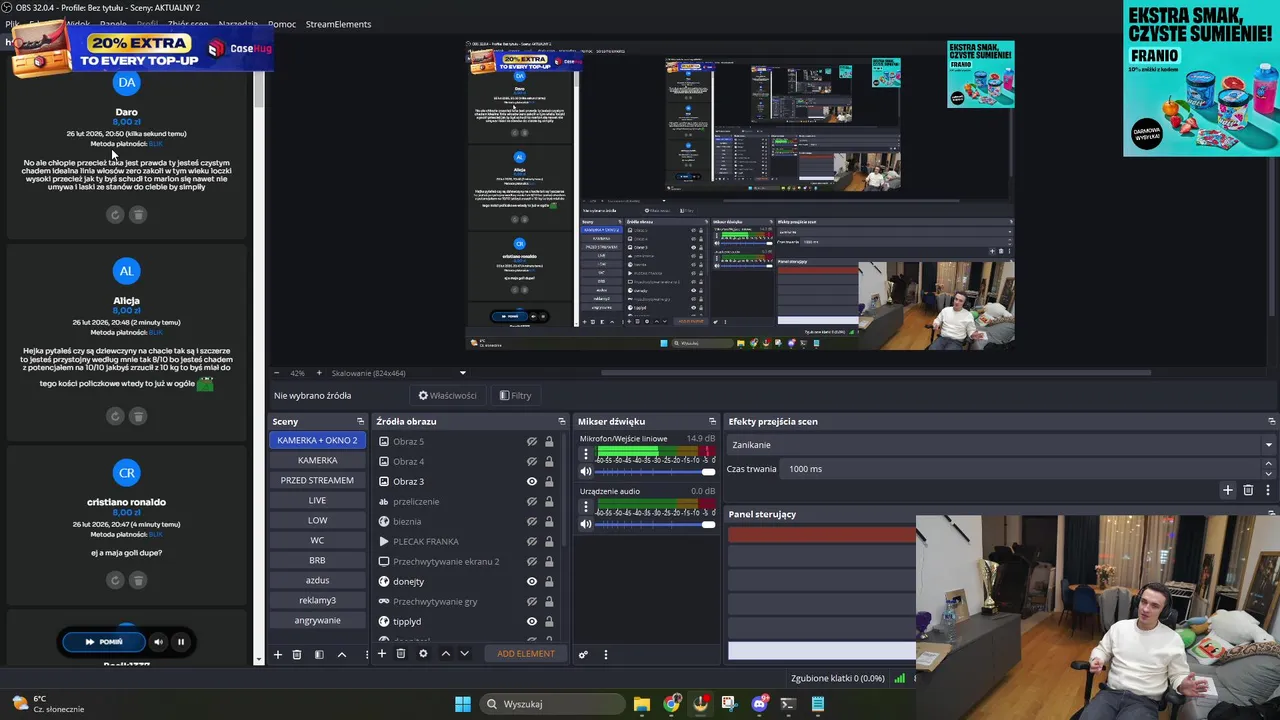Delete Alicja's donation with the trash icon
Screen dimensions: 1280x720
coord(138,416)
